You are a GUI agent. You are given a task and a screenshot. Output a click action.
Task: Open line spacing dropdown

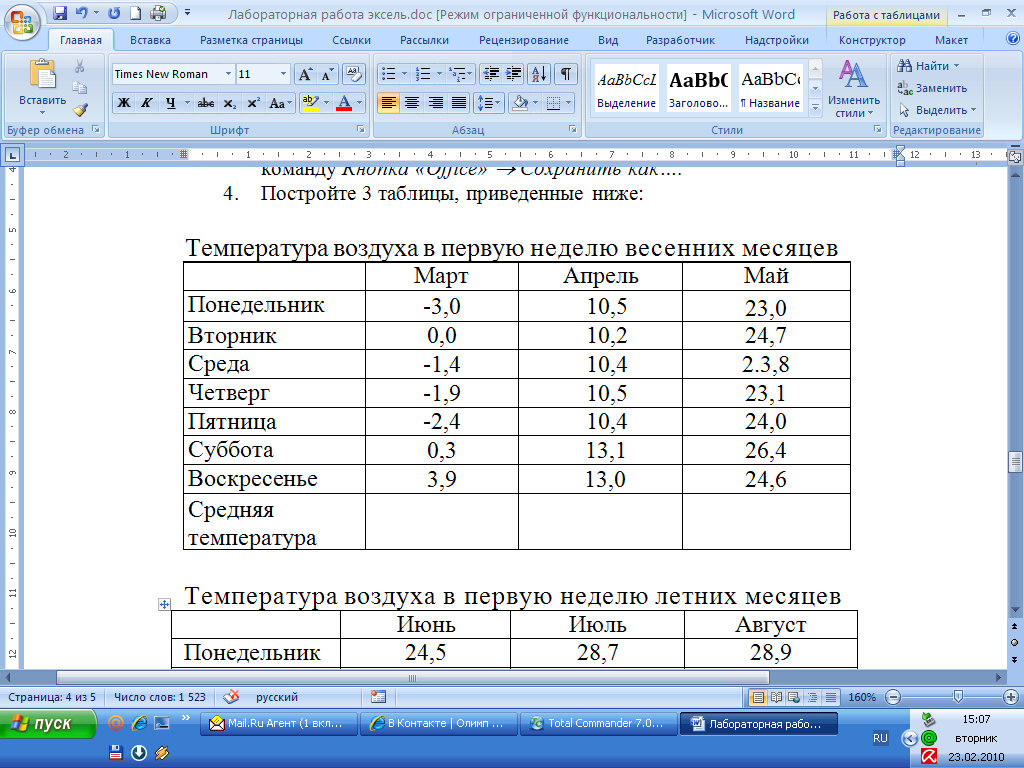point(488,103)
